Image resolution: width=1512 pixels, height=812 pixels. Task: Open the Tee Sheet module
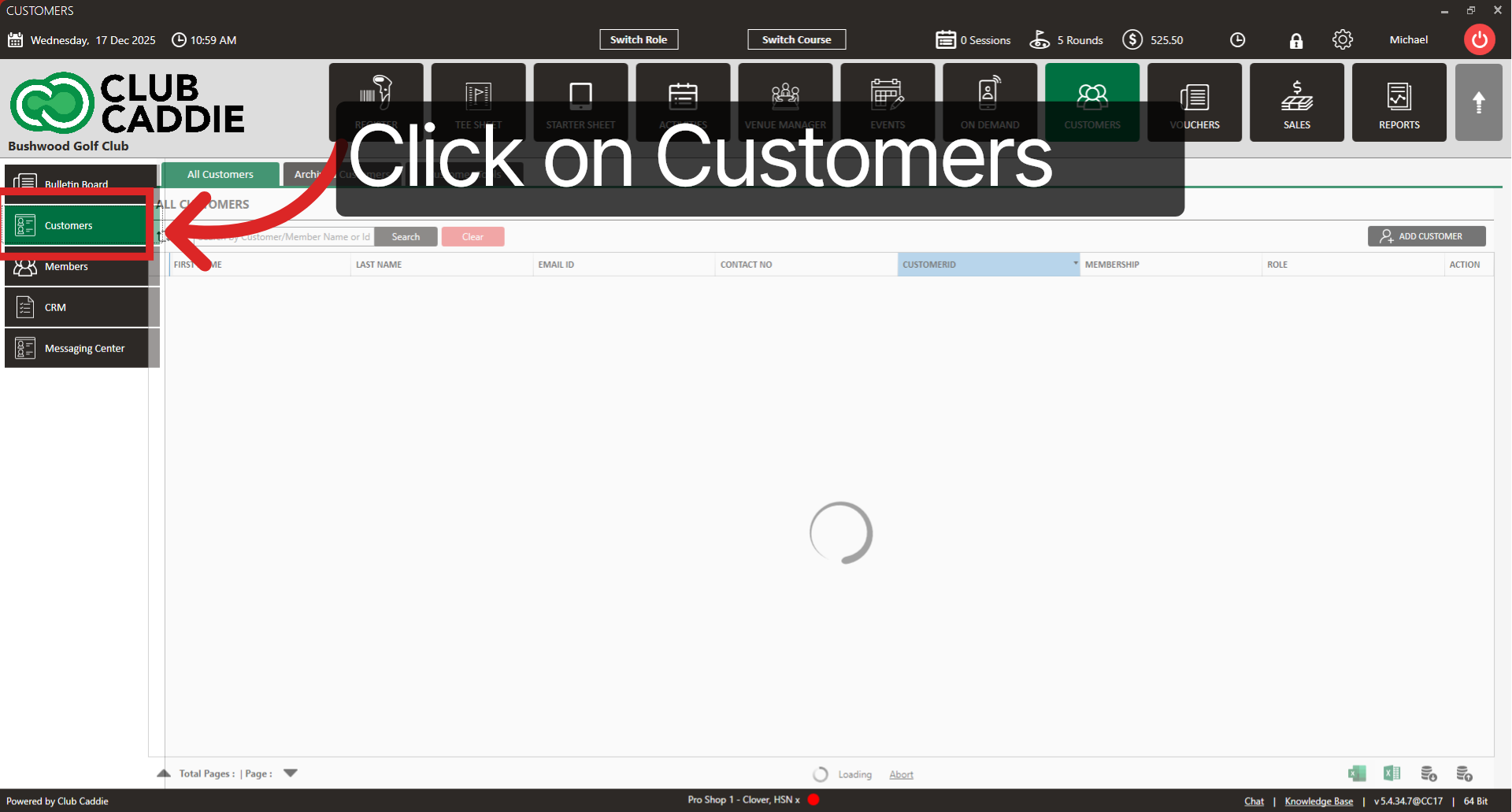pyautogui.click(x=478, y=102)
